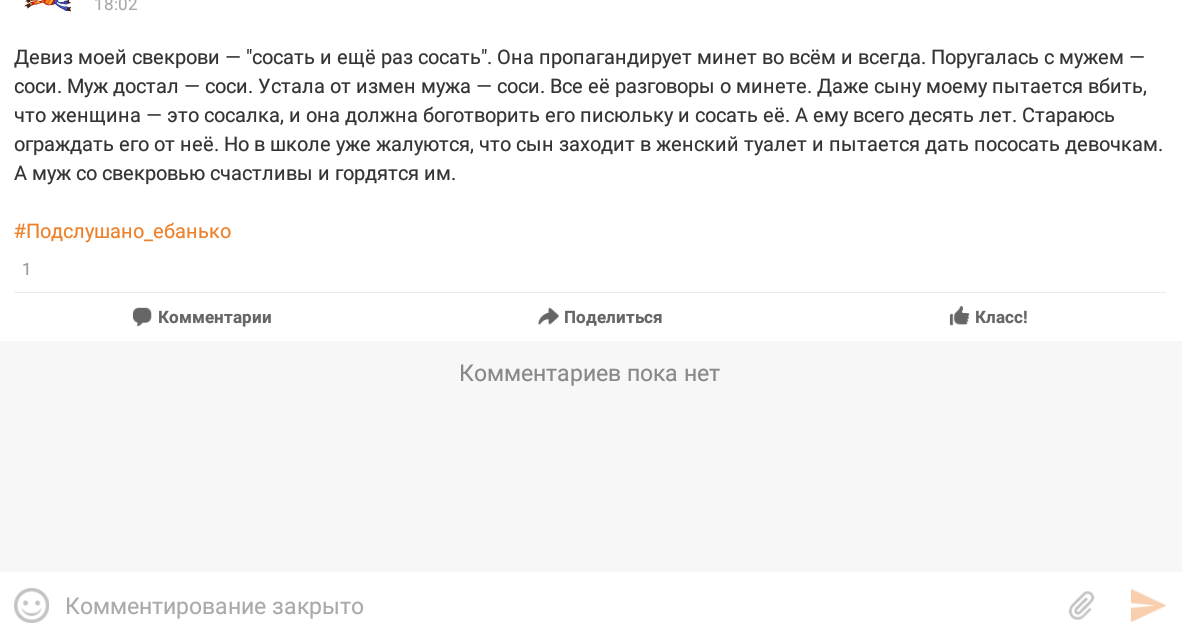Click the Комментариев пока нет message

point(589,374)
